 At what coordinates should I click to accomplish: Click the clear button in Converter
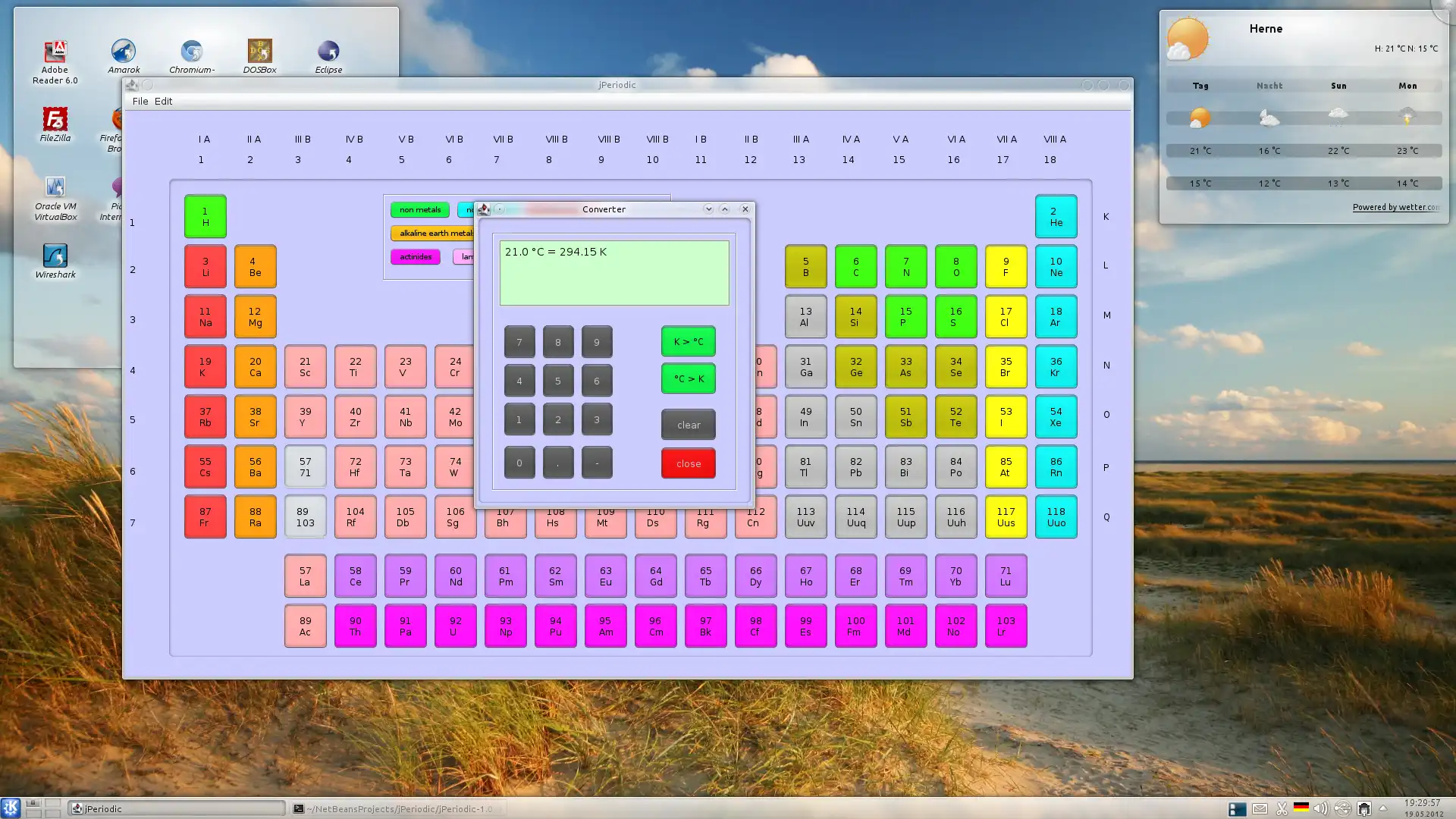click(688, 424)
